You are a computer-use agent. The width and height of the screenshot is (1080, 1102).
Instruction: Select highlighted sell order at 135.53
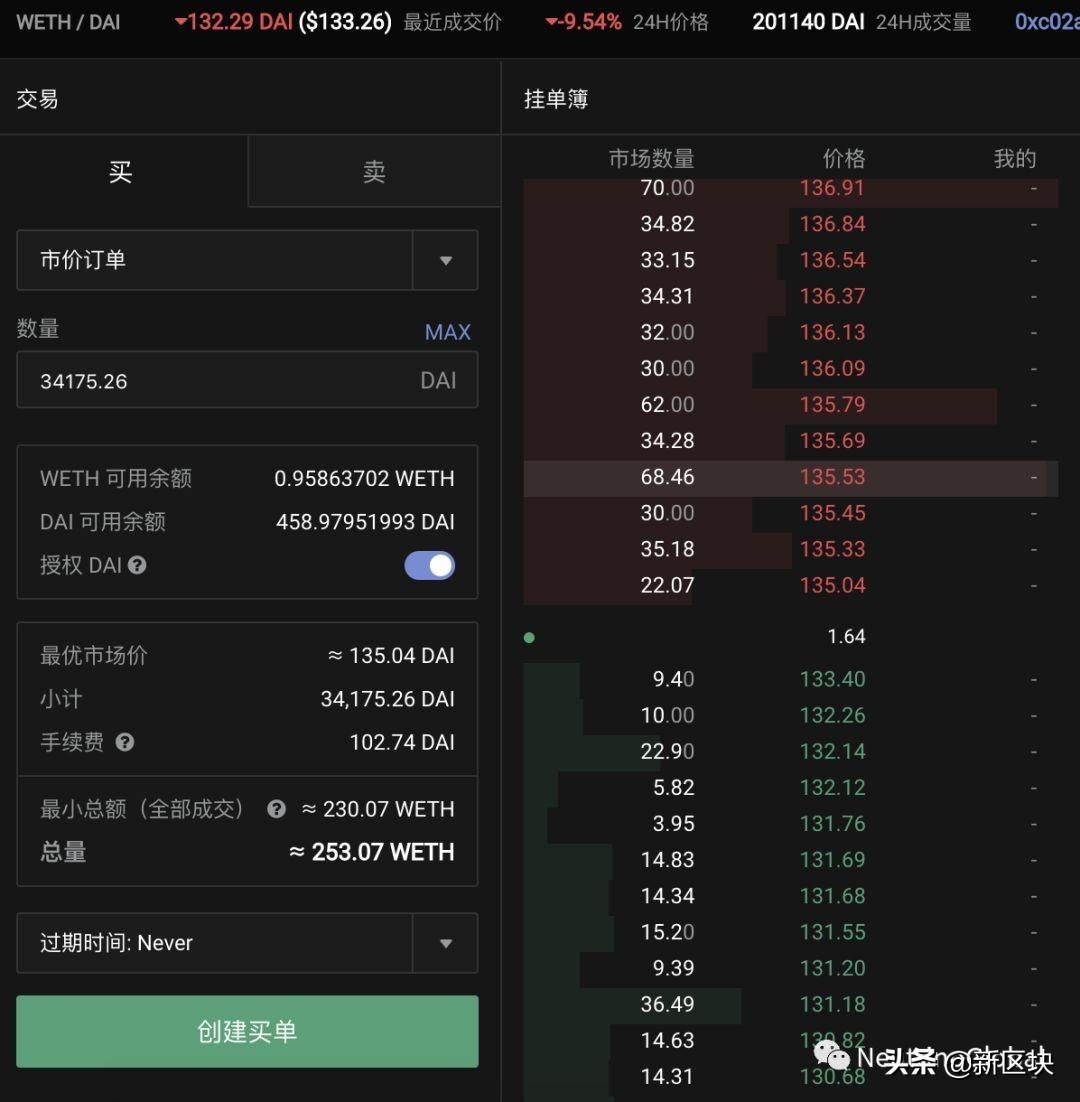pyautogui.click(x=791, y=477)
